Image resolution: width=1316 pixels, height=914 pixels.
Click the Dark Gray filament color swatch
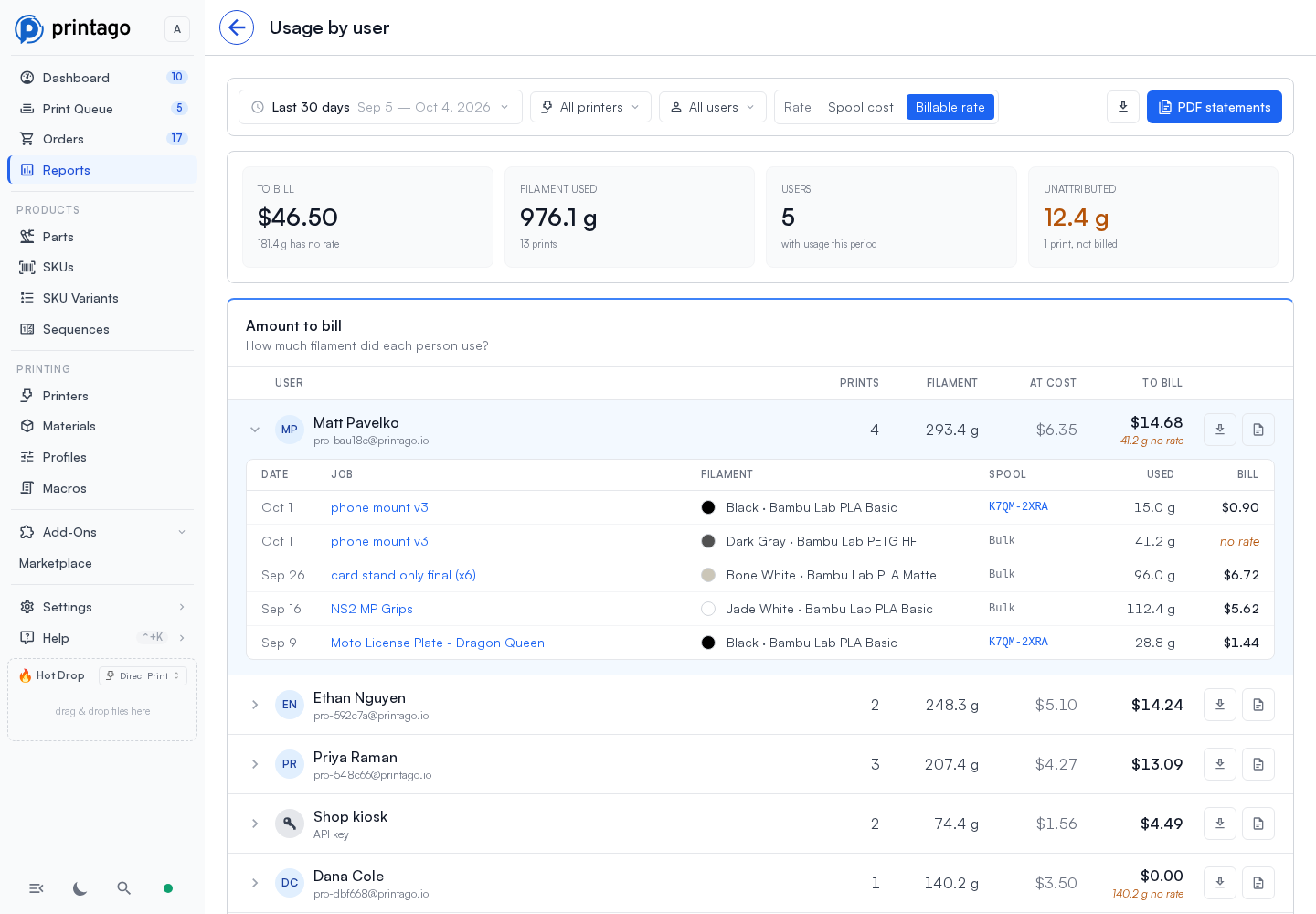coord(708,541)
